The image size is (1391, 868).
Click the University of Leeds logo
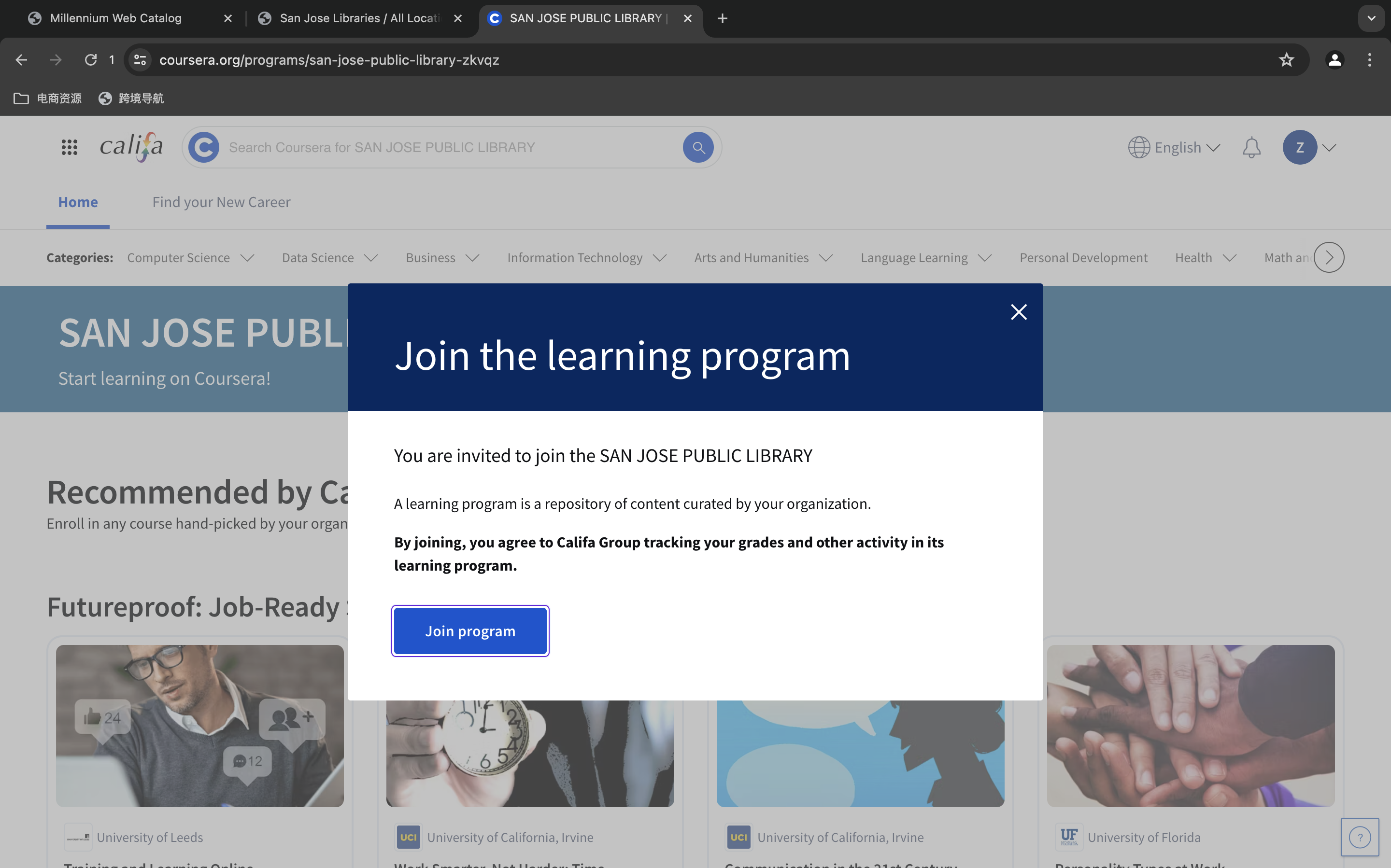point(78,837)
